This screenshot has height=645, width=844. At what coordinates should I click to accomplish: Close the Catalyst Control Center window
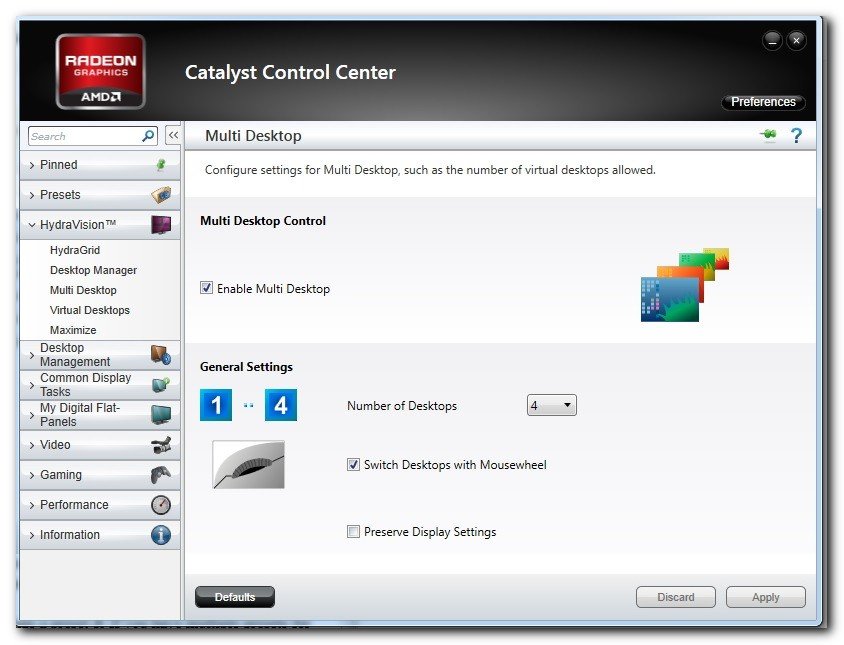797,40
